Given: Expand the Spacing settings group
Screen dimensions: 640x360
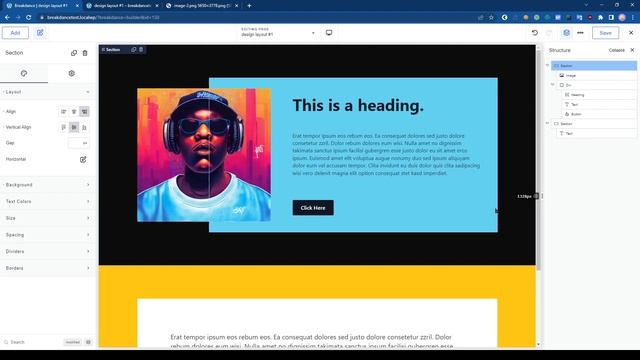Looking at the screenshot, I should (48, 235).
